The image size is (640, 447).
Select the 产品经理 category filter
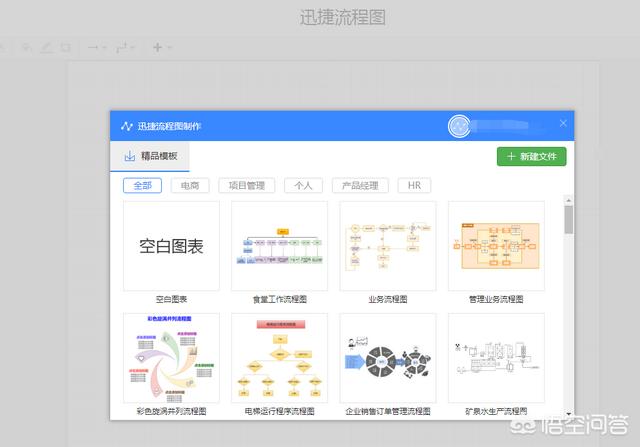[x=360, y=186]
